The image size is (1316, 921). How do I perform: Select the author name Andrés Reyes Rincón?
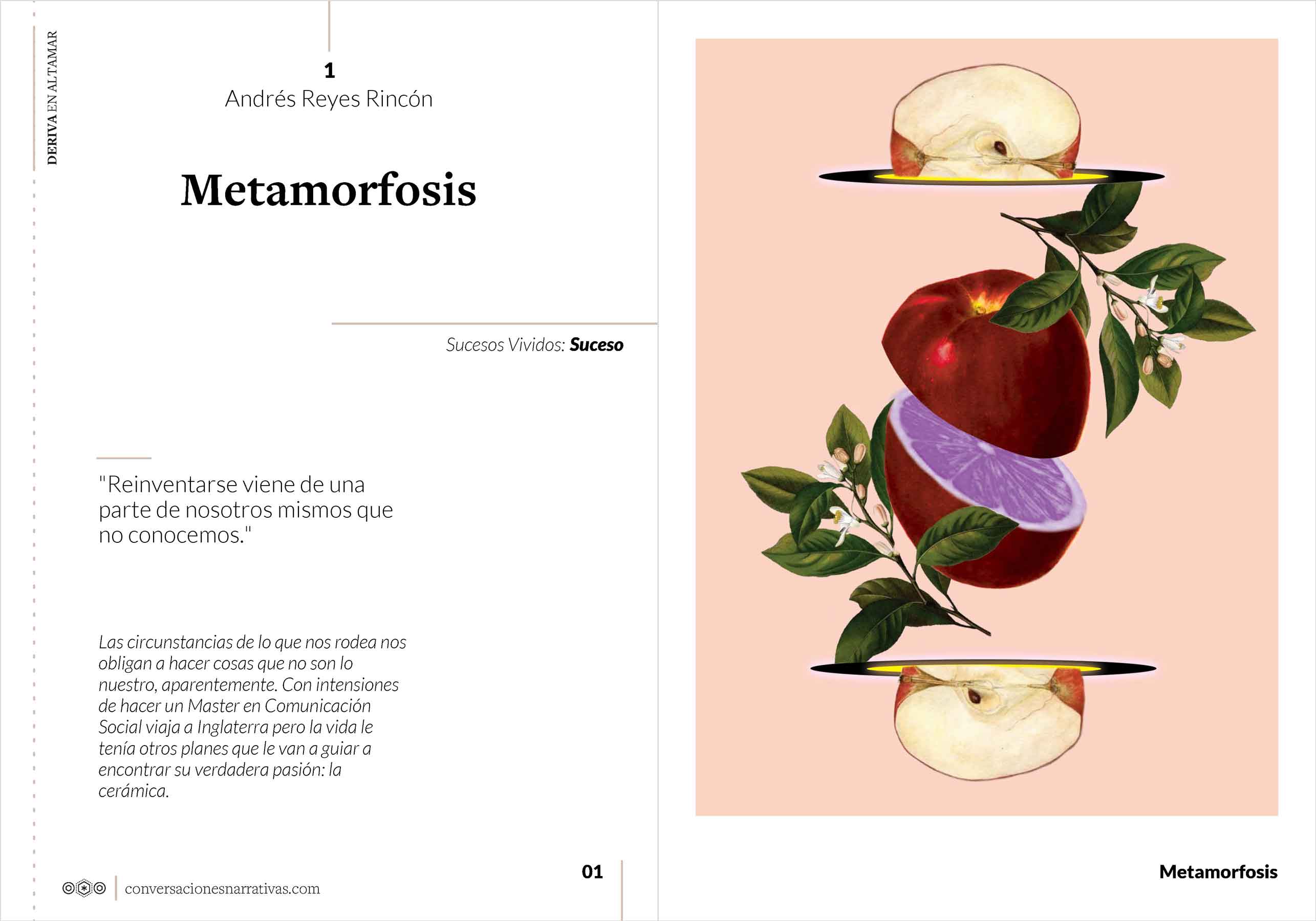tap(329, 99)
